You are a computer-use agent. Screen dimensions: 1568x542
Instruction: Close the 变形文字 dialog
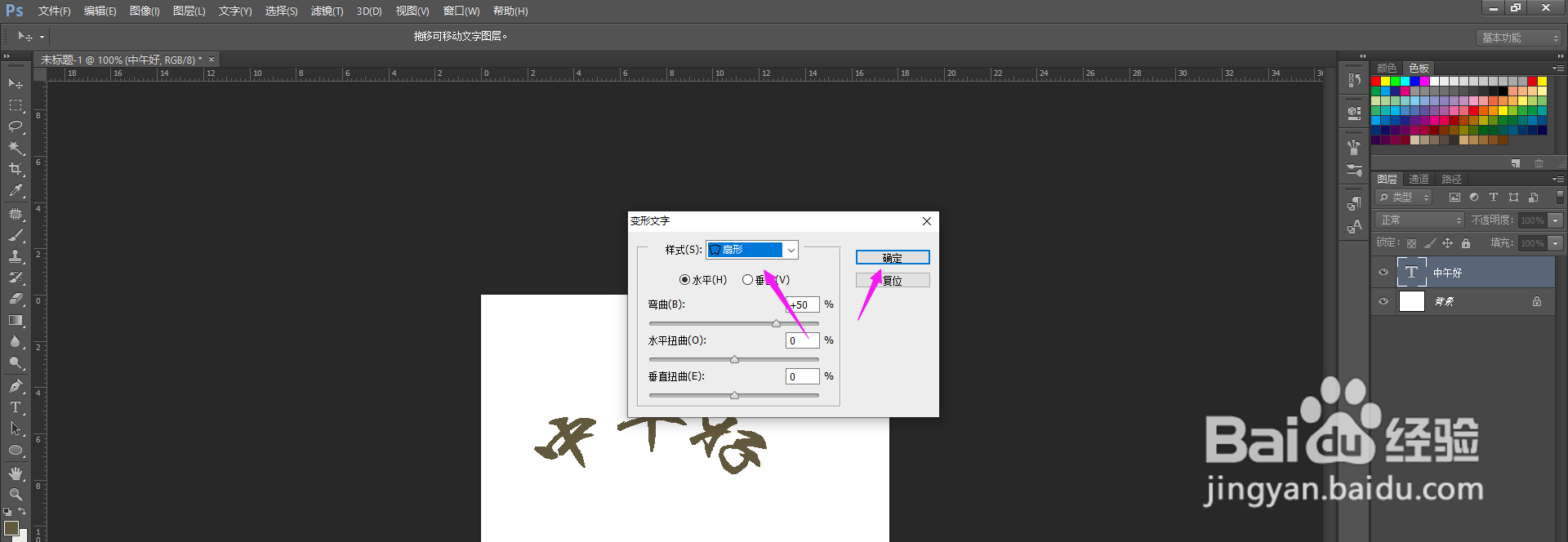pyautogui.click(x=927, y=221)
